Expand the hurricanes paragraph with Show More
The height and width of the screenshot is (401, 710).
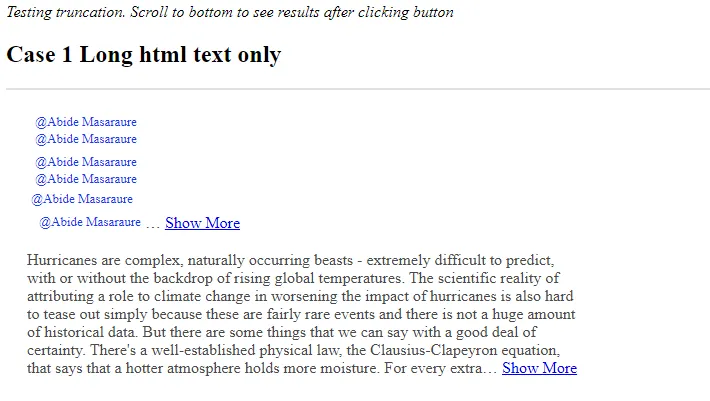click(x=539, y=368)
